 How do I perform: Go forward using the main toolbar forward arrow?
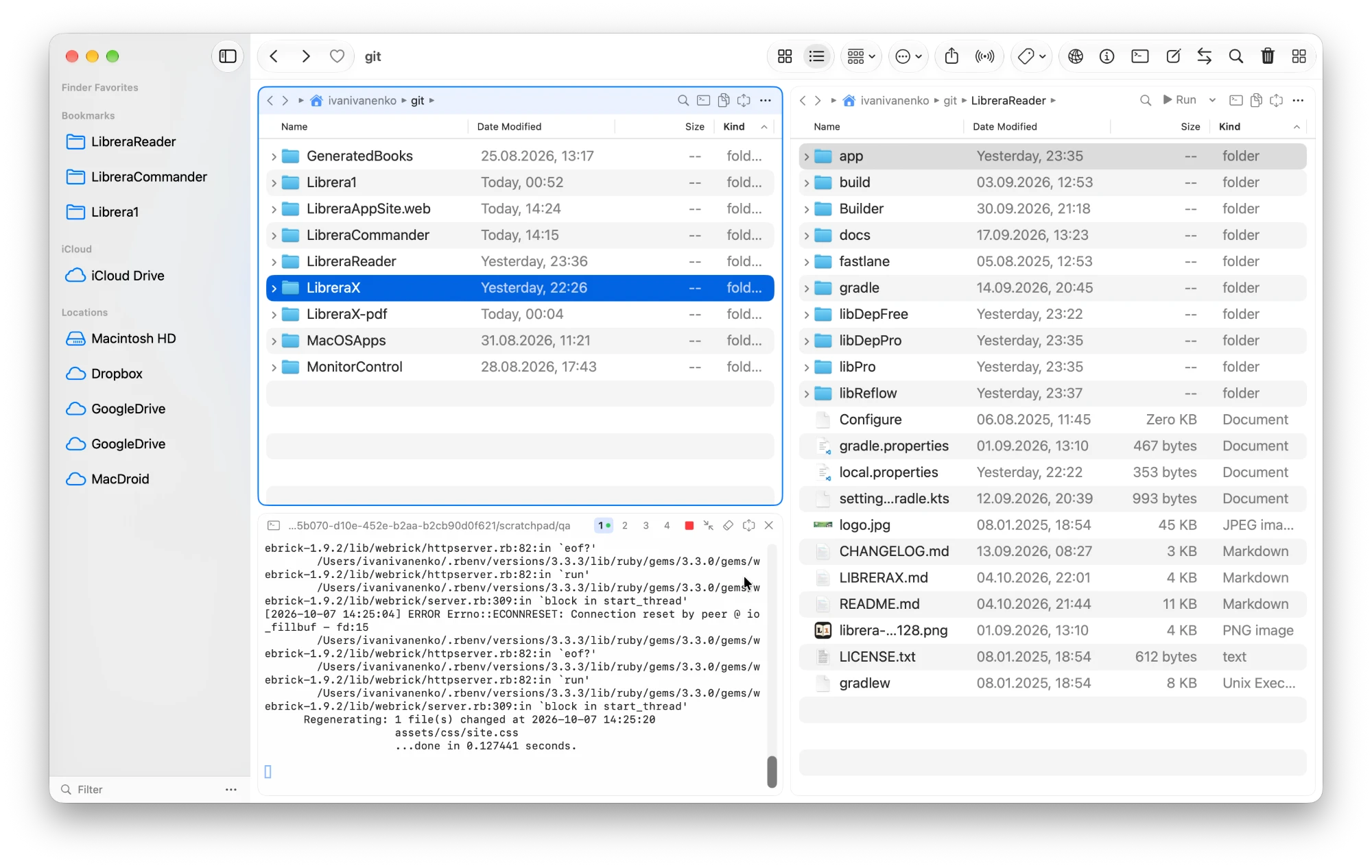point(306,56)
